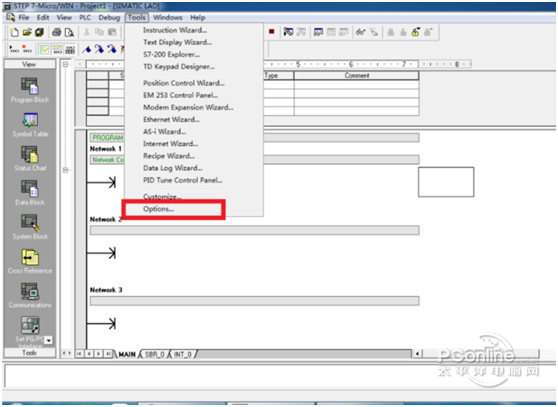Click the Paste clipboard icon
The height and width of the screenshot is (407, 558).
click(112, 32)
